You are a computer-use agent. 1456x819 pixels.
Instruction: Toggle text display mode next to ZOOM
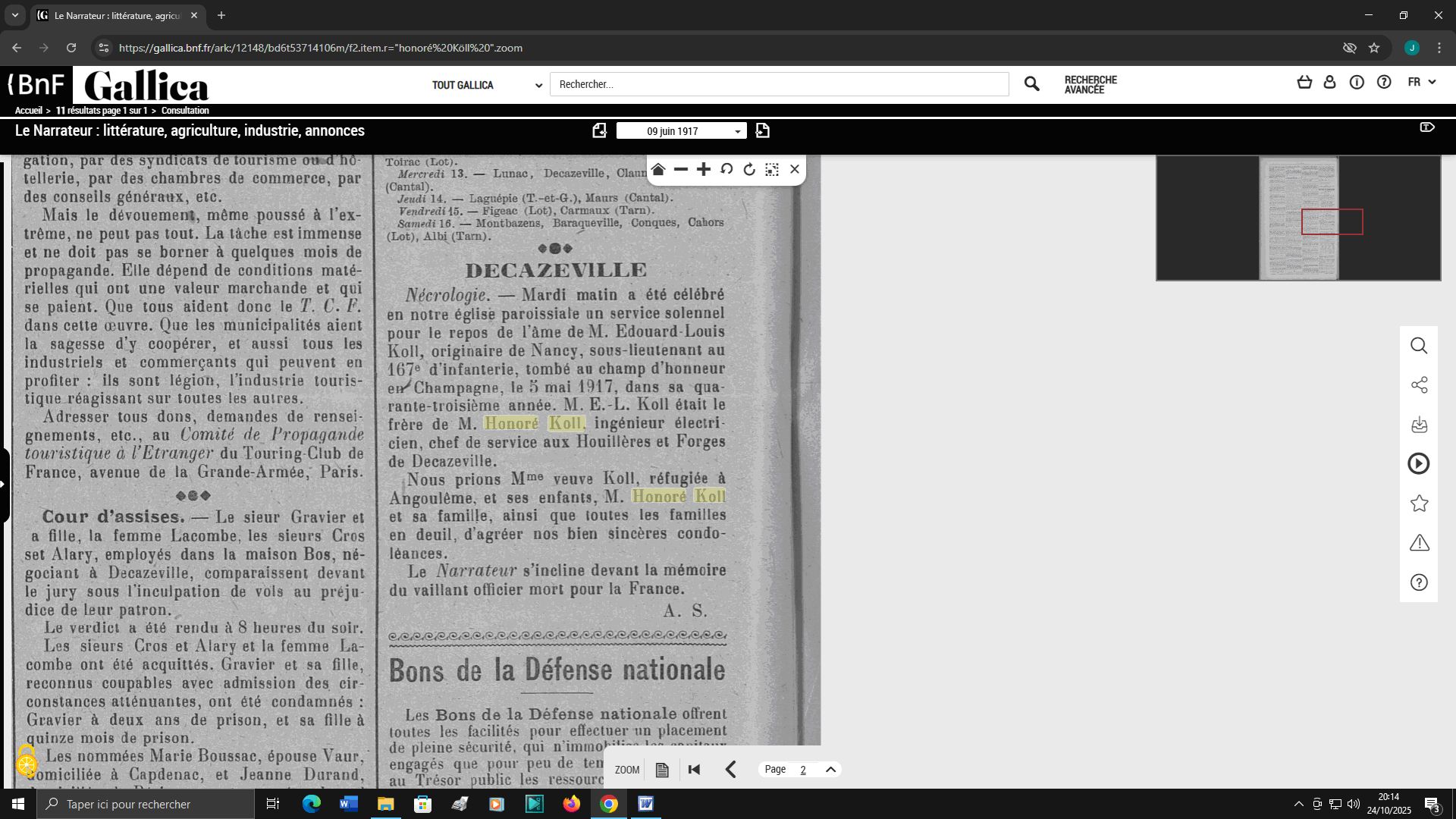[662, 770]
